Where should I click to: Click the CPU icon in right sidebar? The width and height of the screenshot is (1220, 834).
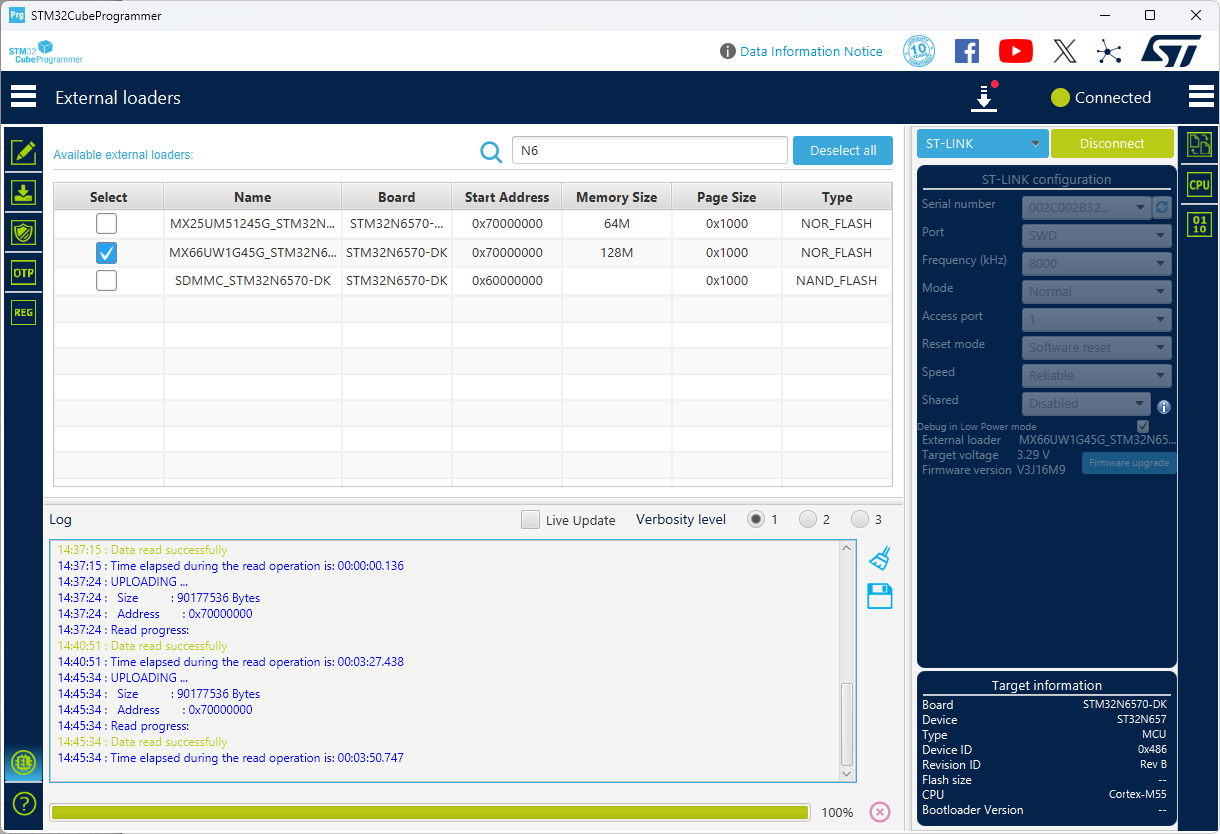click(x=1199, y=185)
